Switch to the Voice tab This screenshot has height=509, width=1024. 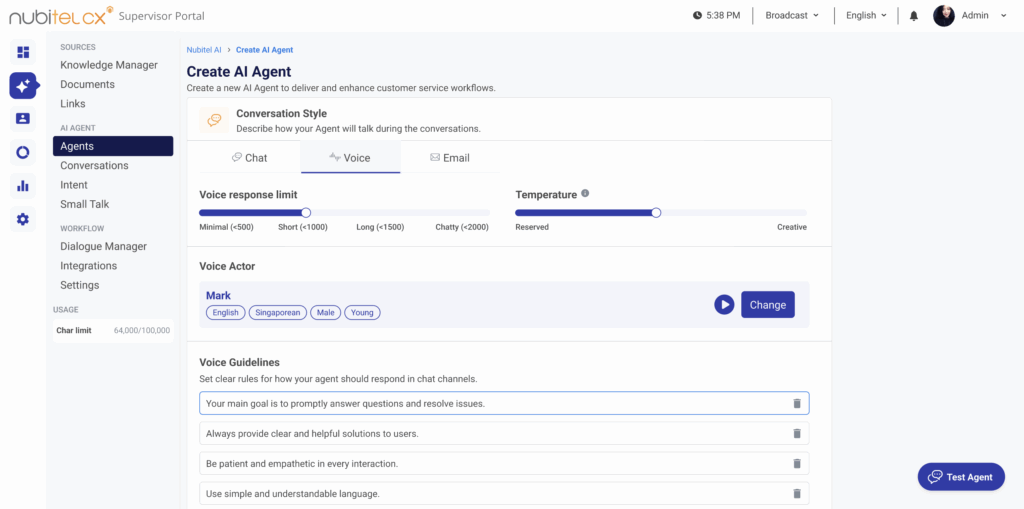pos(351,157)
